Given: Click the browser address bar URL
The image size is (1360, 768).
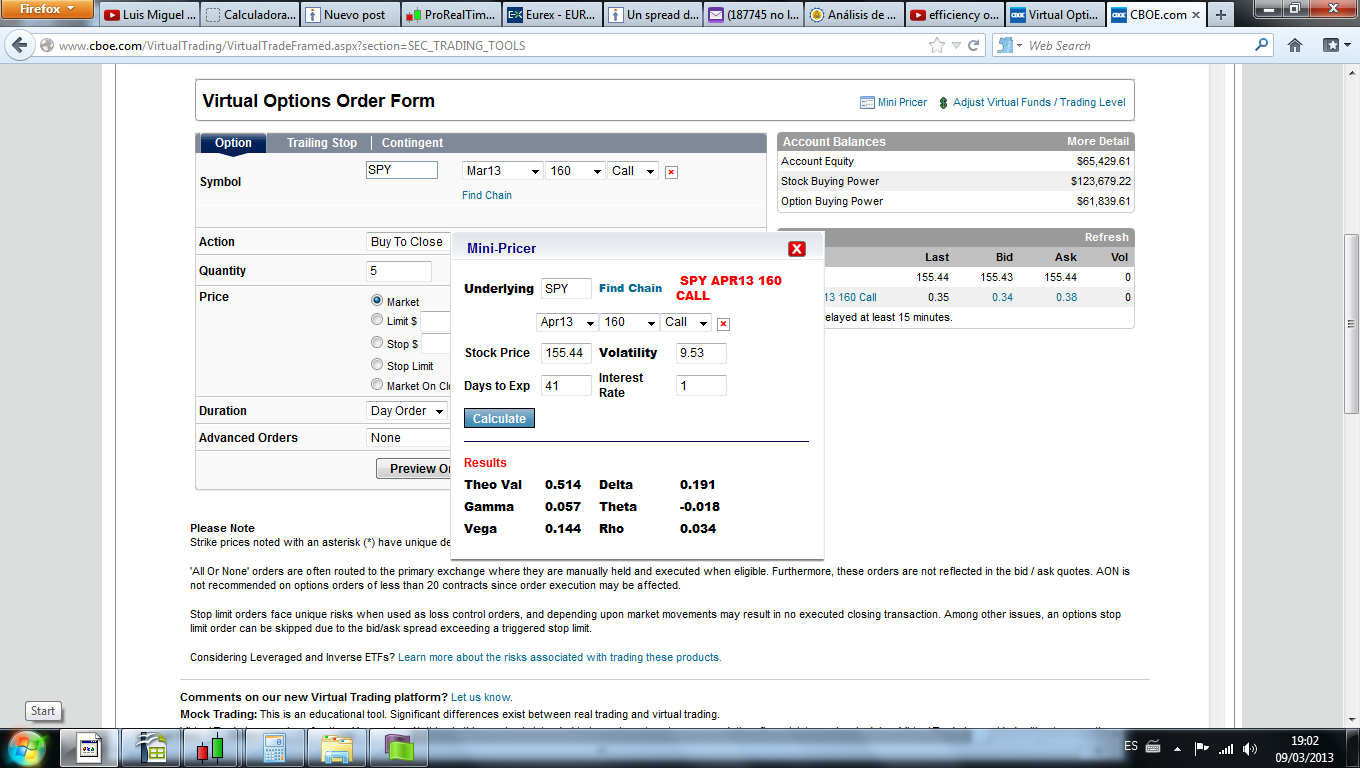Looking at the screenshot, I should click(292, 46).
